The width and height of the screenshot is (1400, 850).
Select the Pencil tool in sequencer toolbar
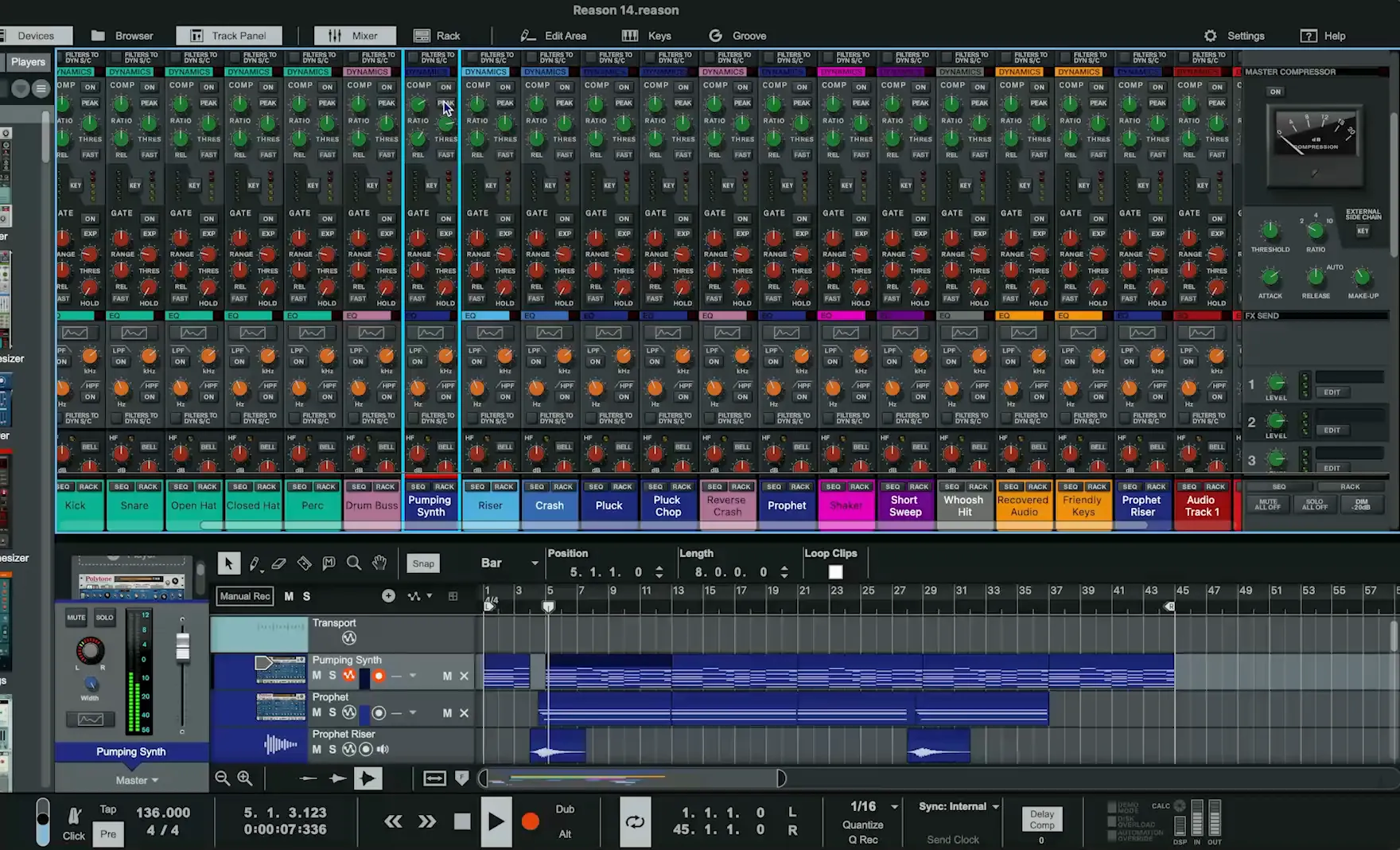pyautogui.click(x=255, y=563)
